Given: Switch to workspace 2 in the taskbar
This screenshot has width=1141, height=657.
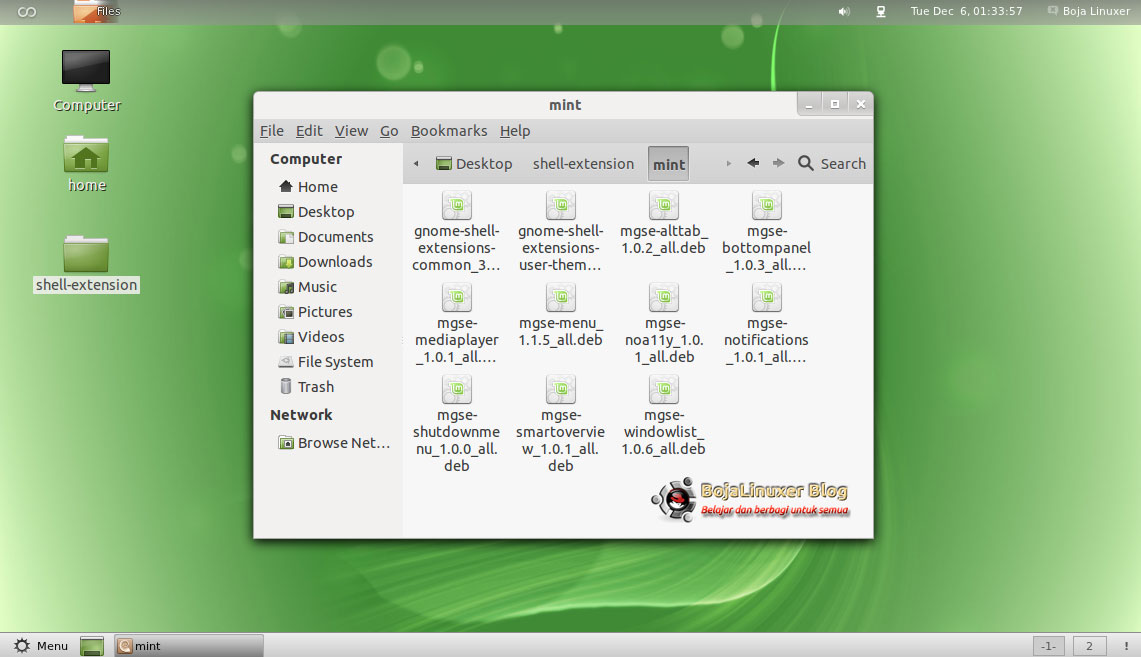Looking at the screenshot, I should pos(1089,646).
